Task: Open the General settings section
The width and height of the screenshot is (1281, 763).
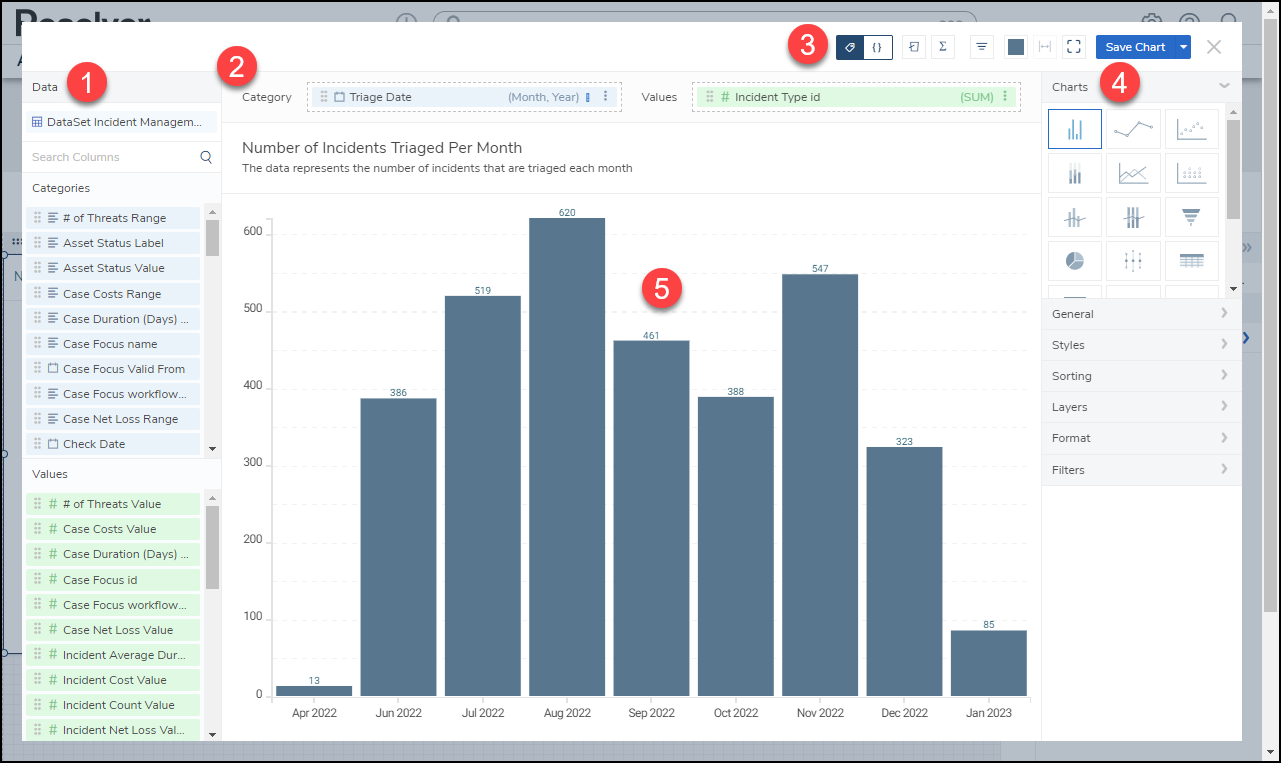Action: 1141,314
